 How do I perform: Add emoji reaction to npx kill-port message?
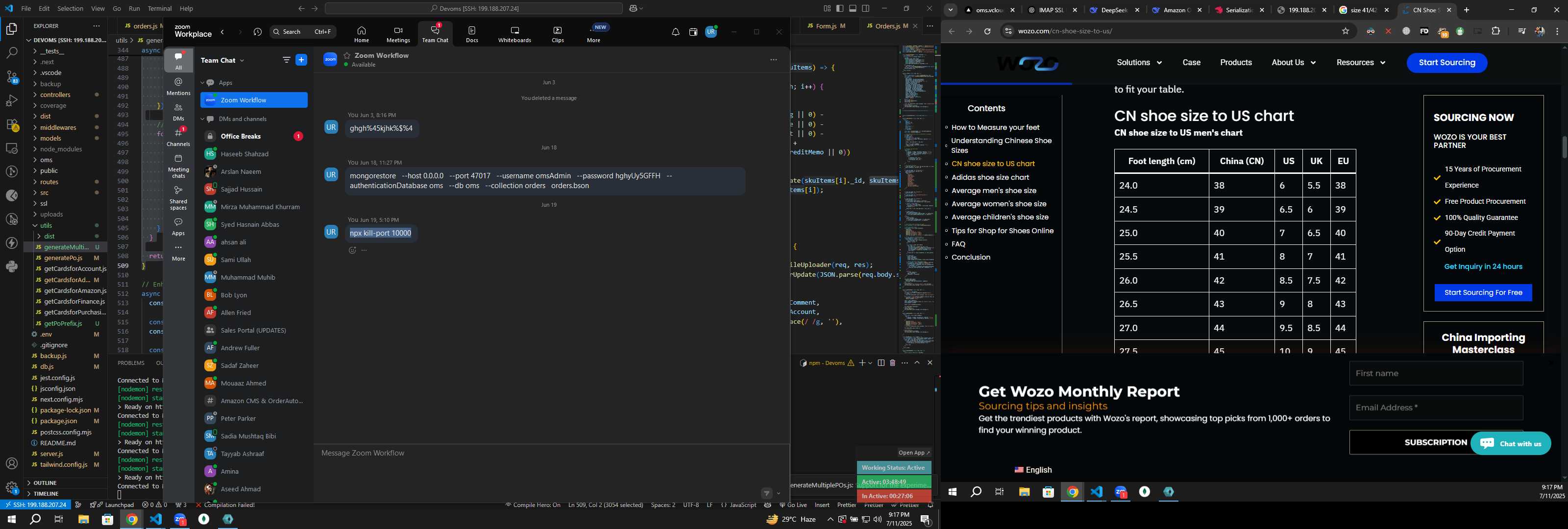point(352,250)
